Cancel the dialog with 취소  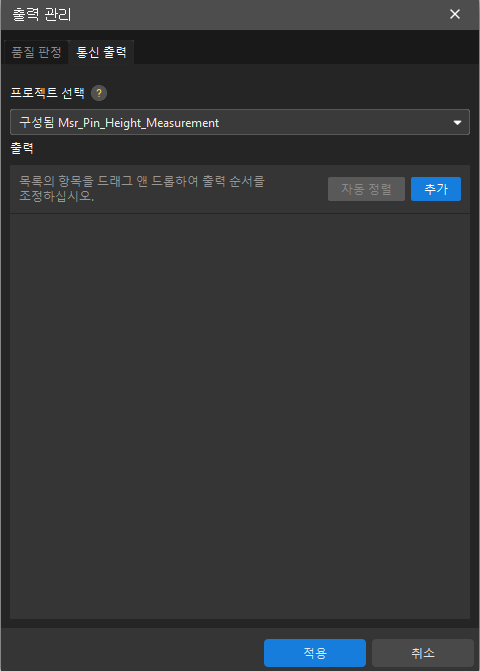[423, 653]
